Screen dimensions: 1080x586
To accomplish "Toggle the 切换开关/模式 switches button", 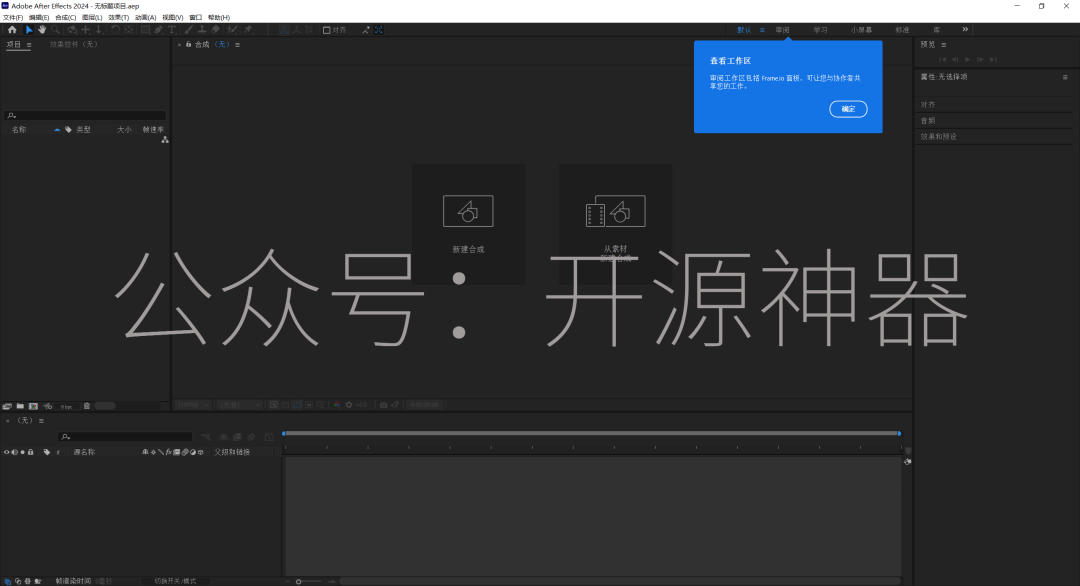I will (175, 581).
